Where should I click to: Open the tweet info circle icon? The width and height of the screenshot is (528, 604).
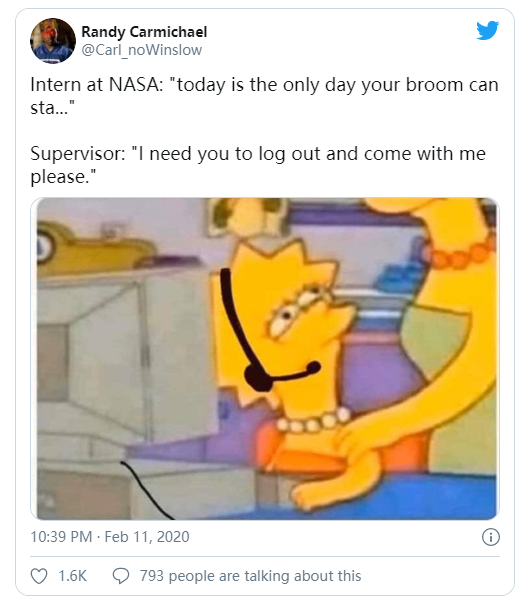click(491, 537)
